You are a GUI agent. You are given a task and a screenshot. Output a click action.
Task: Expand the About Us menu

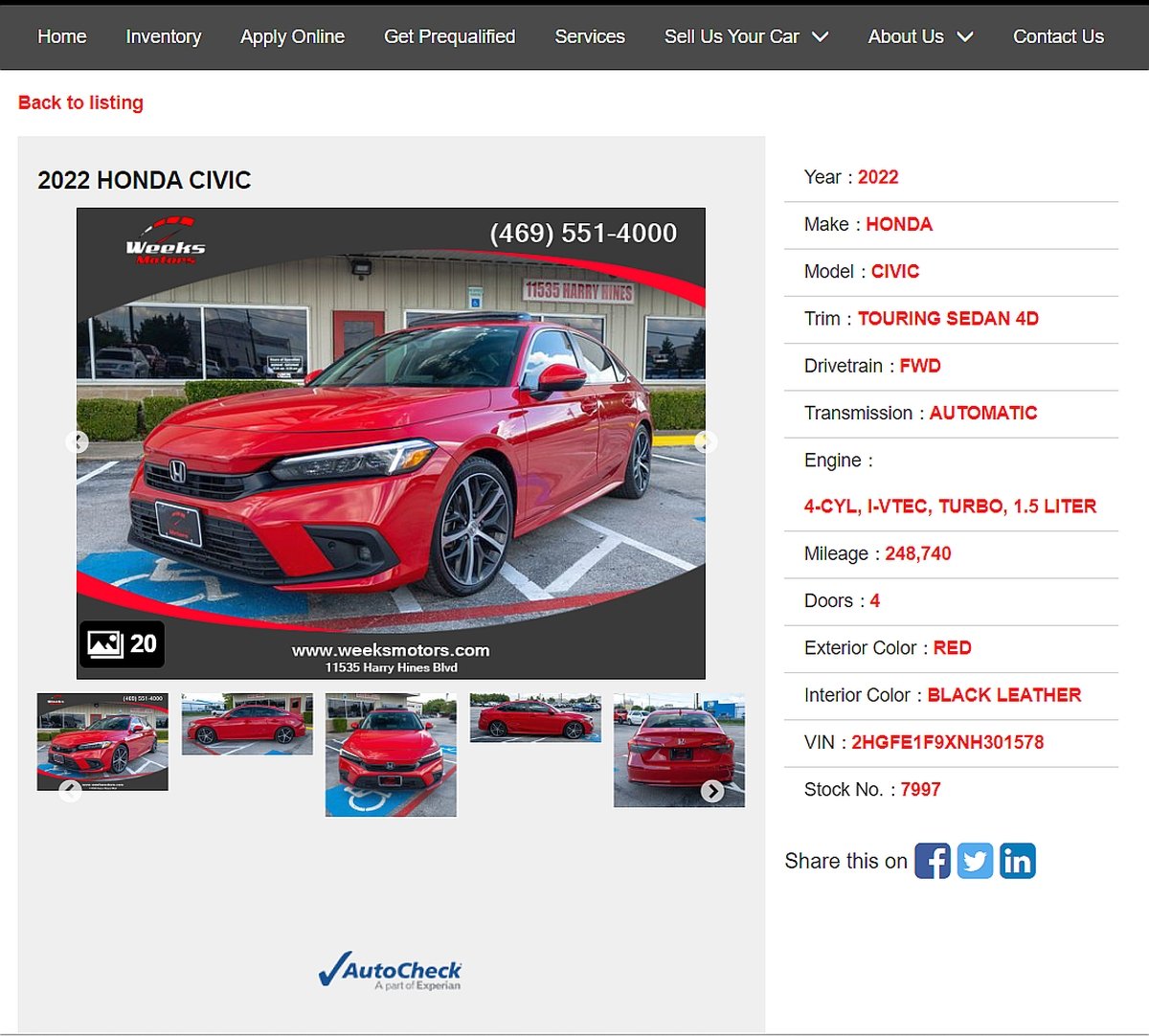[x=921, y=36]
